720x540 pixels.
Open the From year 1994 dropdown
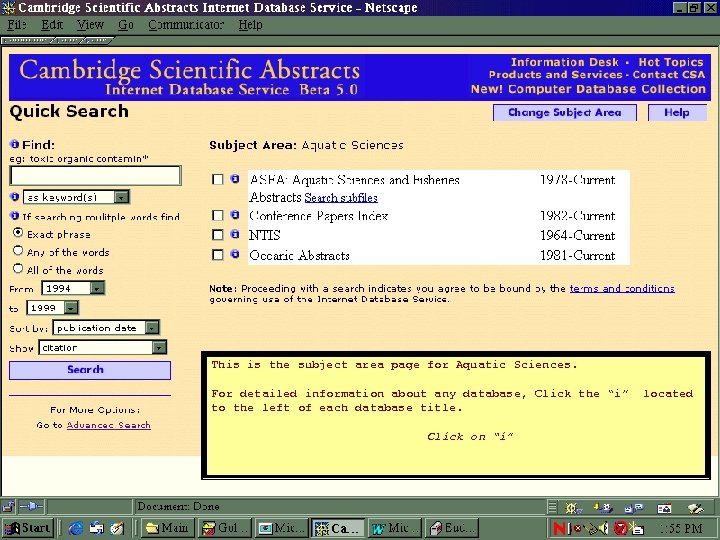point(73,288)
